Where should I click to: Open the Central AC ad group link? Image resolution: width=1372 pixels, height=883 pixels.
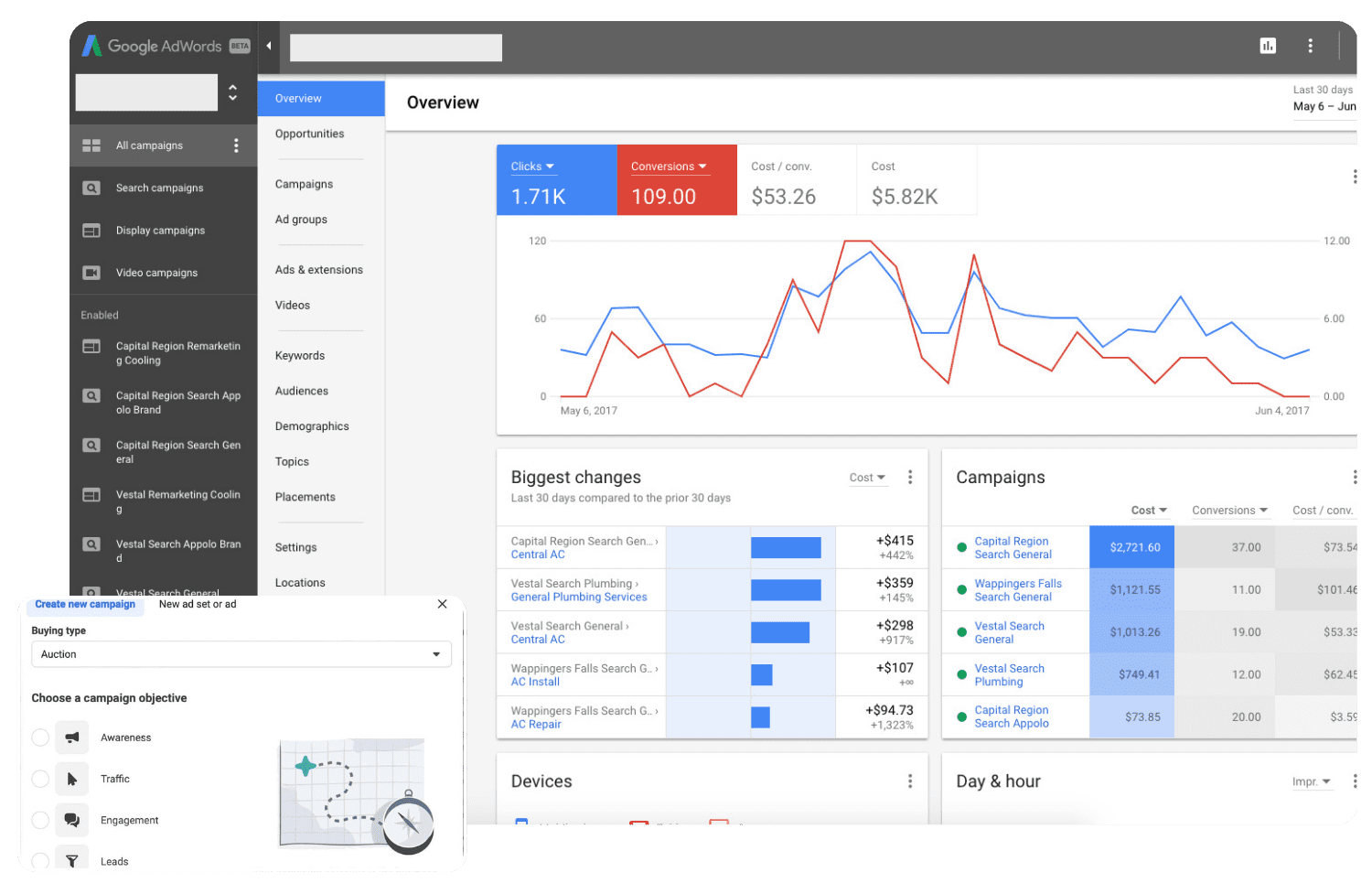(538, 555)
